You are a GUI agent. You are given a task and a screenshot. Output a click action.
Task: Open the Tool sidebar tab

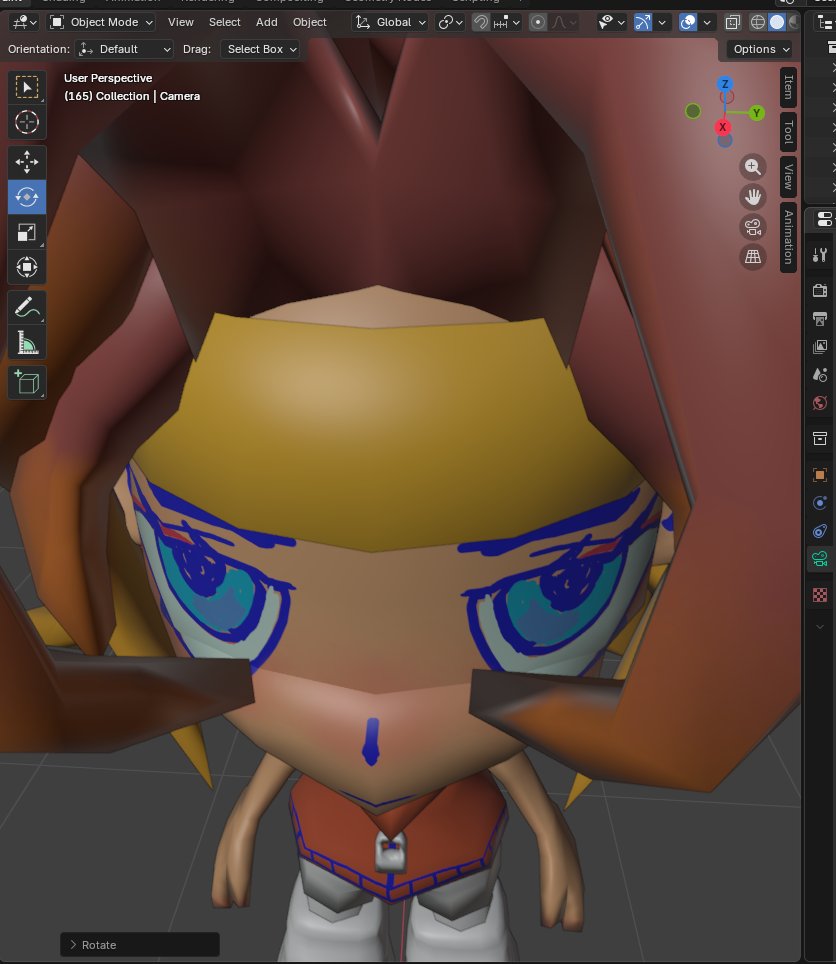(789, 132)
